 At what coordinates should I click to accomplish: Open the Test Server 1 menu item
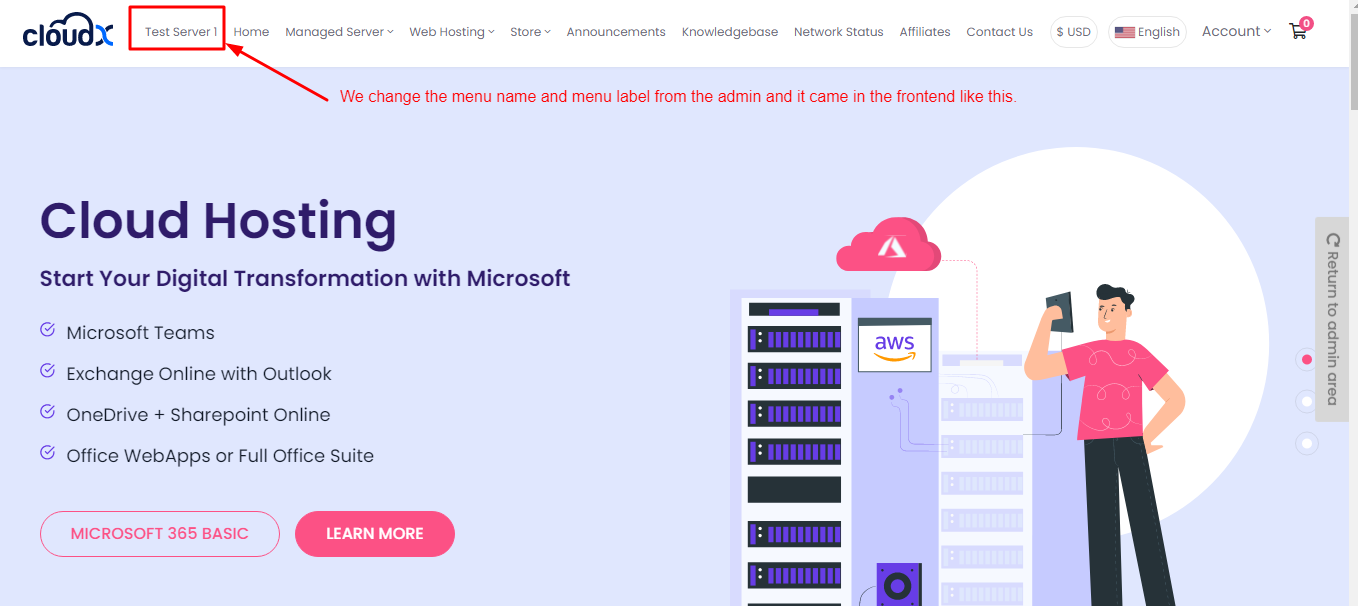click(x=181, y=32)
